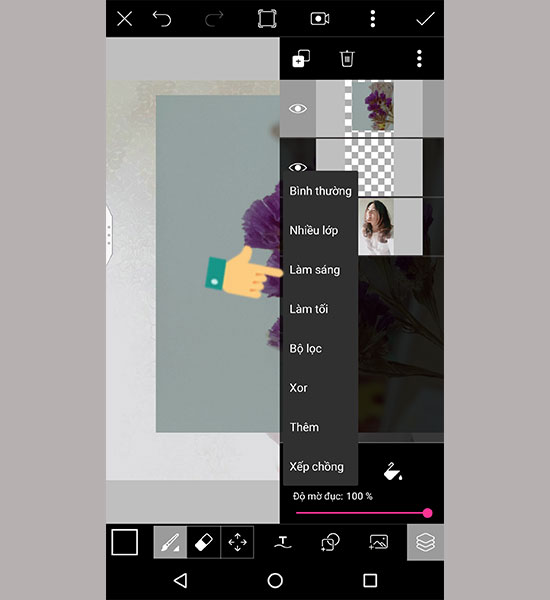Choose the Làm sáng blend mode

coord(315,270)
